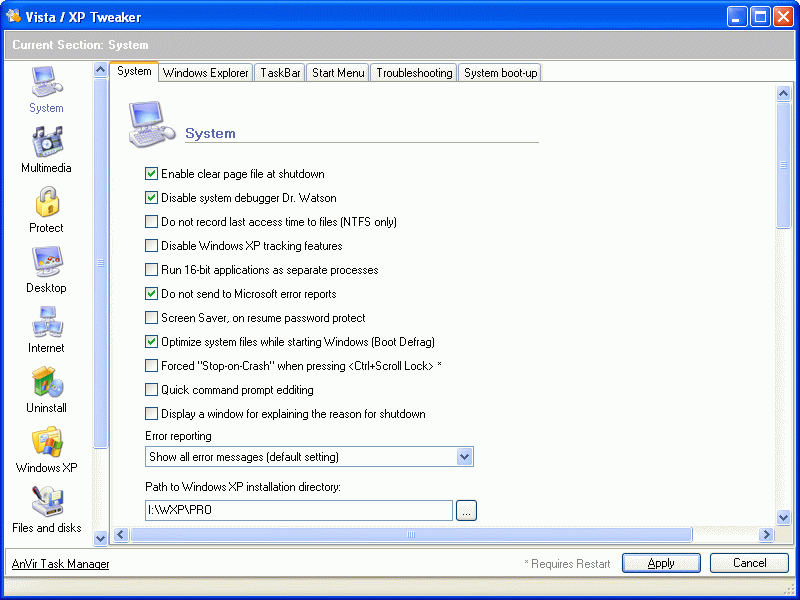
Task: Click the sidebar vertical scrollbar thumb
Action: tap(101, 263)
